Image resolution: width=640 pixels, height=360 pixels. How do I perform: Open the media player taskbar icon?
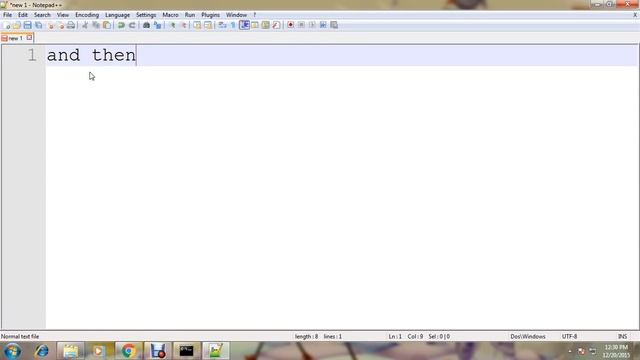pos(98,351)
